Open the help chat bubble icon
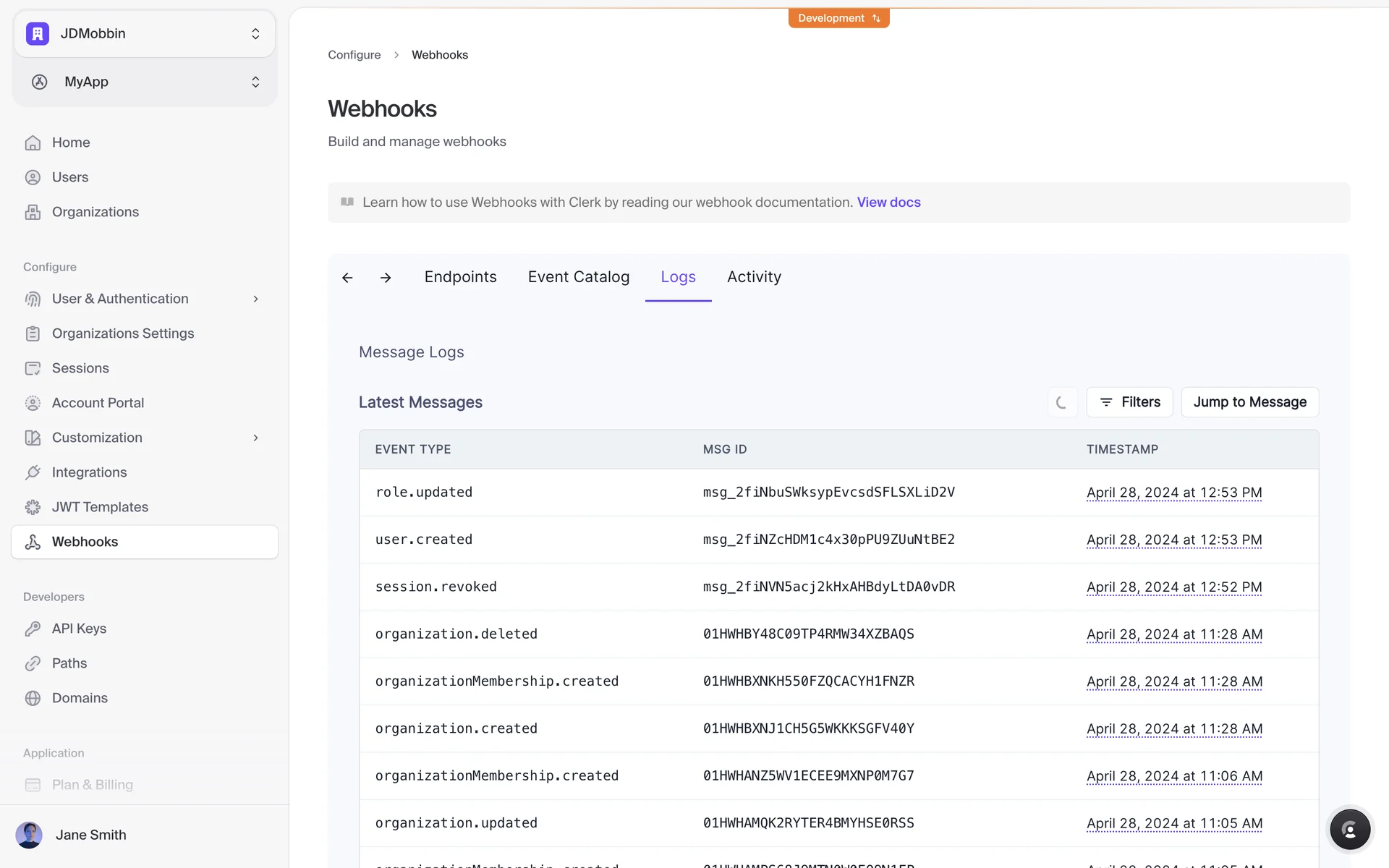Viewport: 1389px width, 868px height. tap(1349, 830)
